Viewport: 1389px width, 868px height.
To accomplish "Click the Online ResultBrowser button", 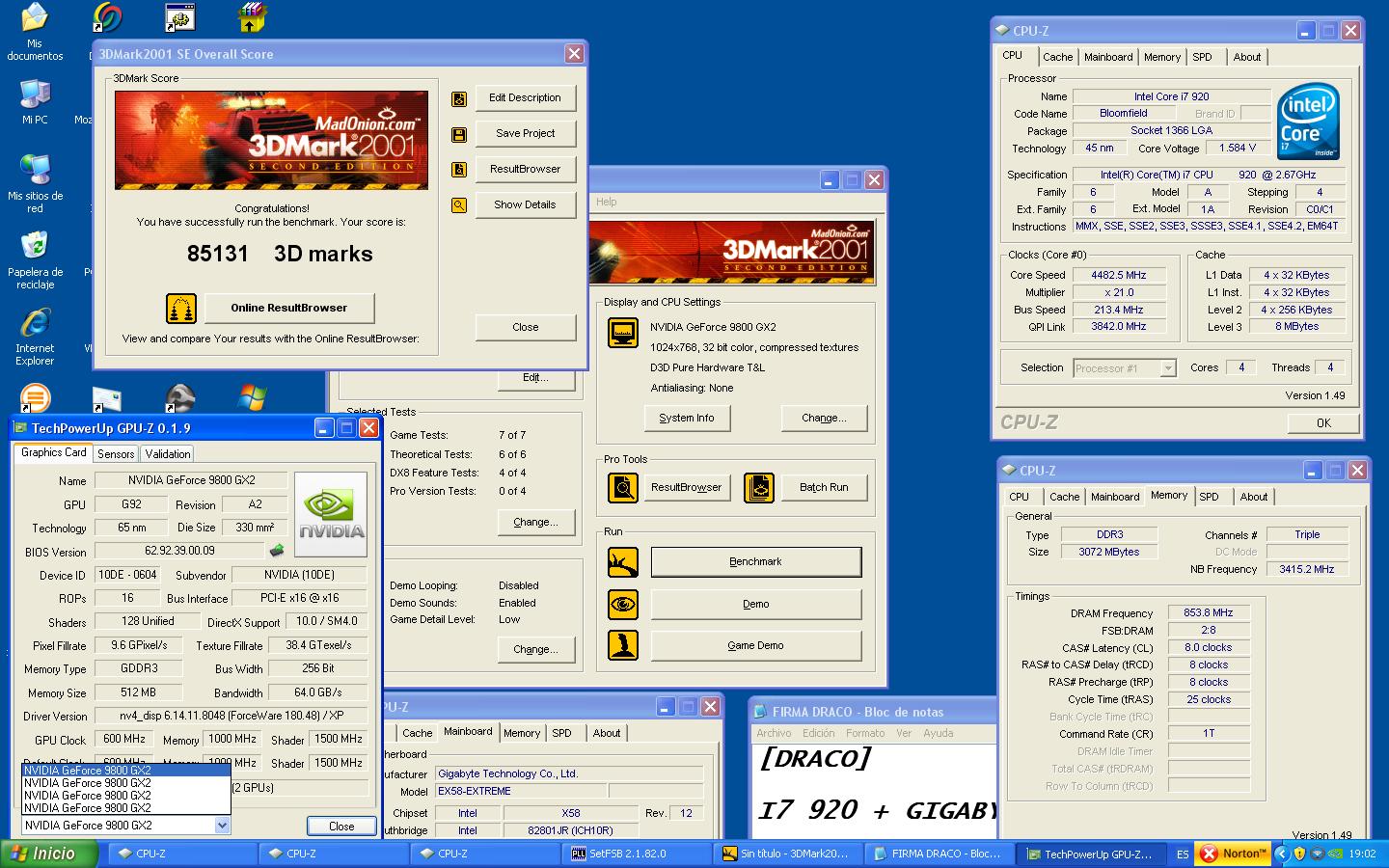I will pyautogui.click(x=288, y=309).
